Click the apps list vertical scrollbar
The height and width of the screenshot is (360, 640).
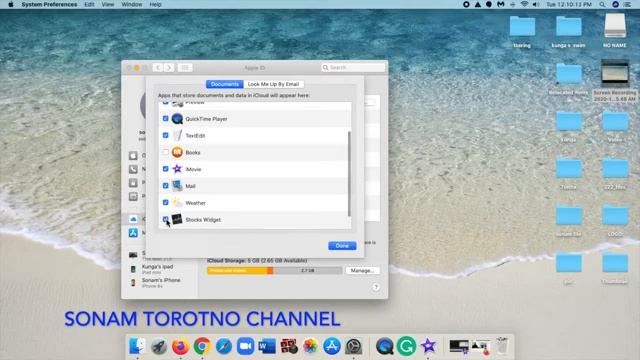(349, 173)
